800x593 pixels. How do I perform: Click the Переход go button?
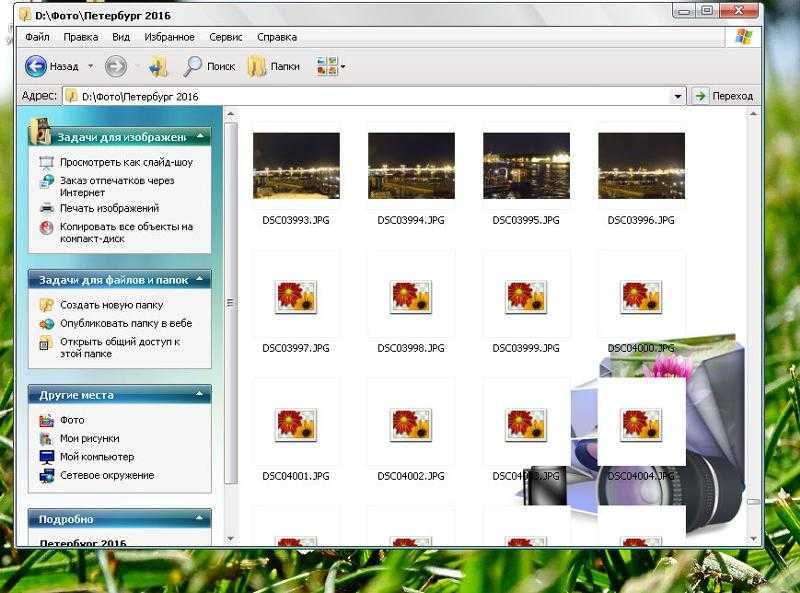(x=724, y=96)
